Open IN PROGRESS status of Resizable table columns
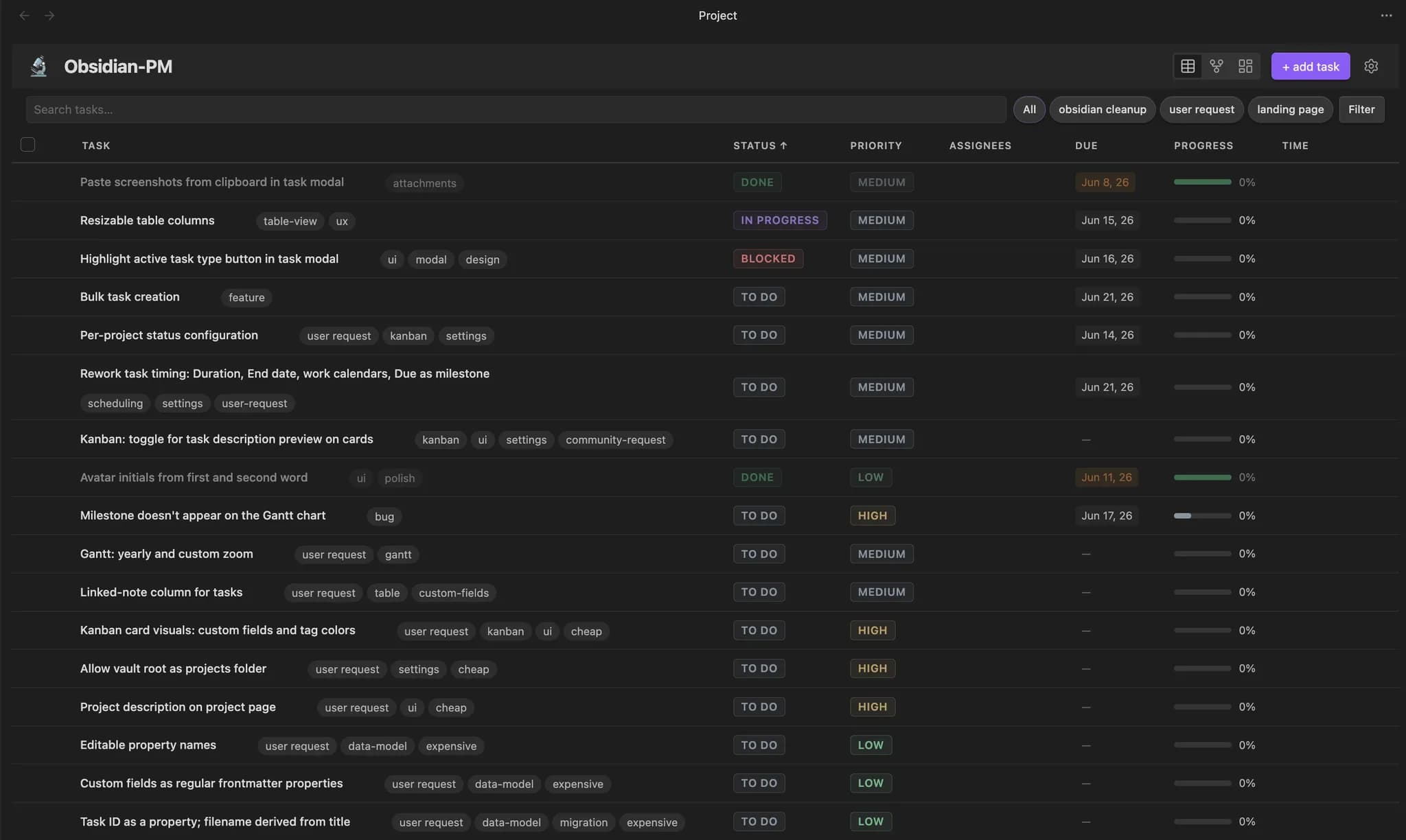 (779, 220)
